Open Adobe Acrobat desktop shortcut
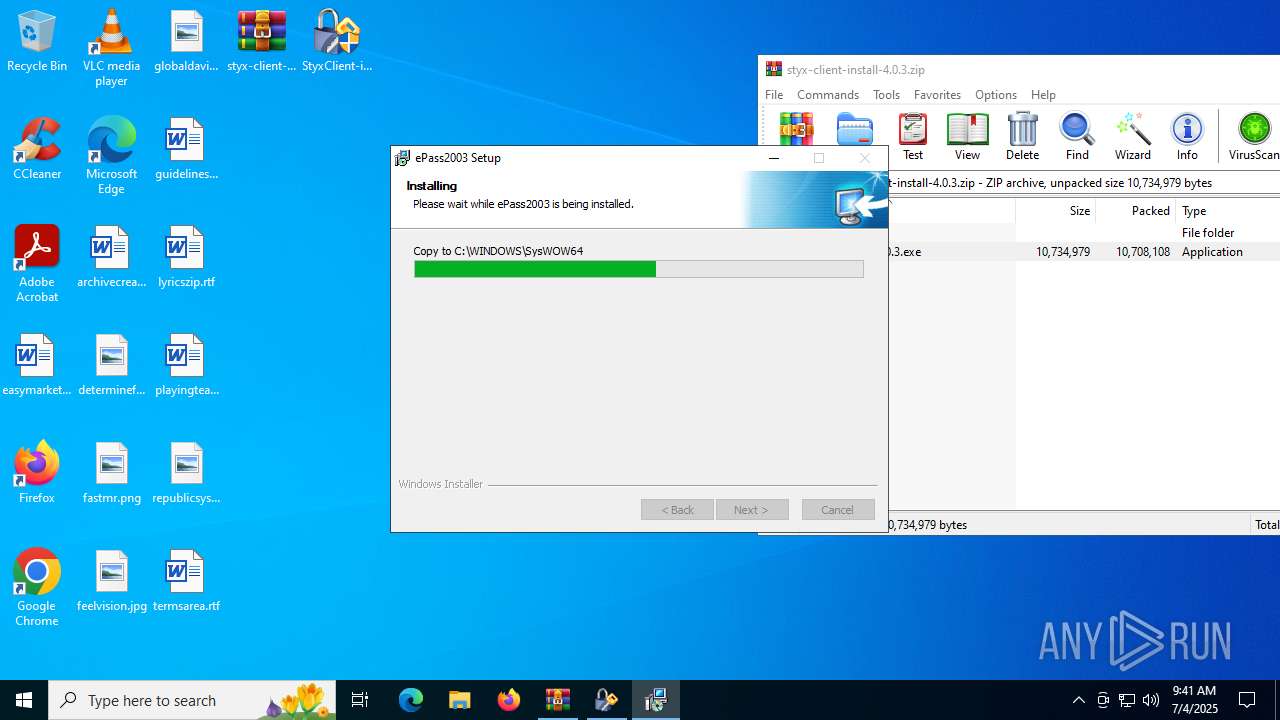Image resolution: width=1280 pixels, height=720 pixels. (x=37, y=264)
